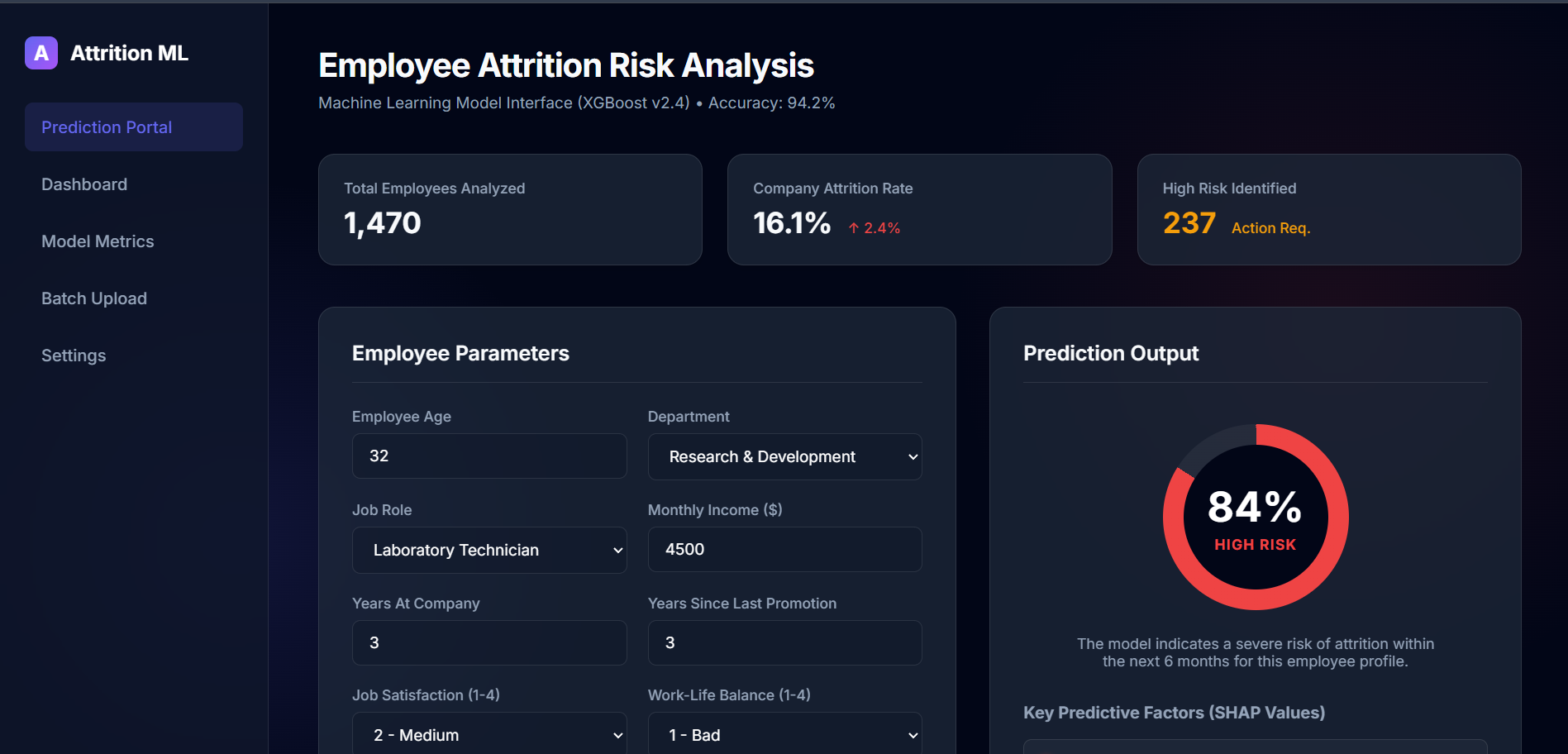Click the High Risk Identified count 237
This screenshot has width=1568, height=754.
click(x=1189, y=223)
